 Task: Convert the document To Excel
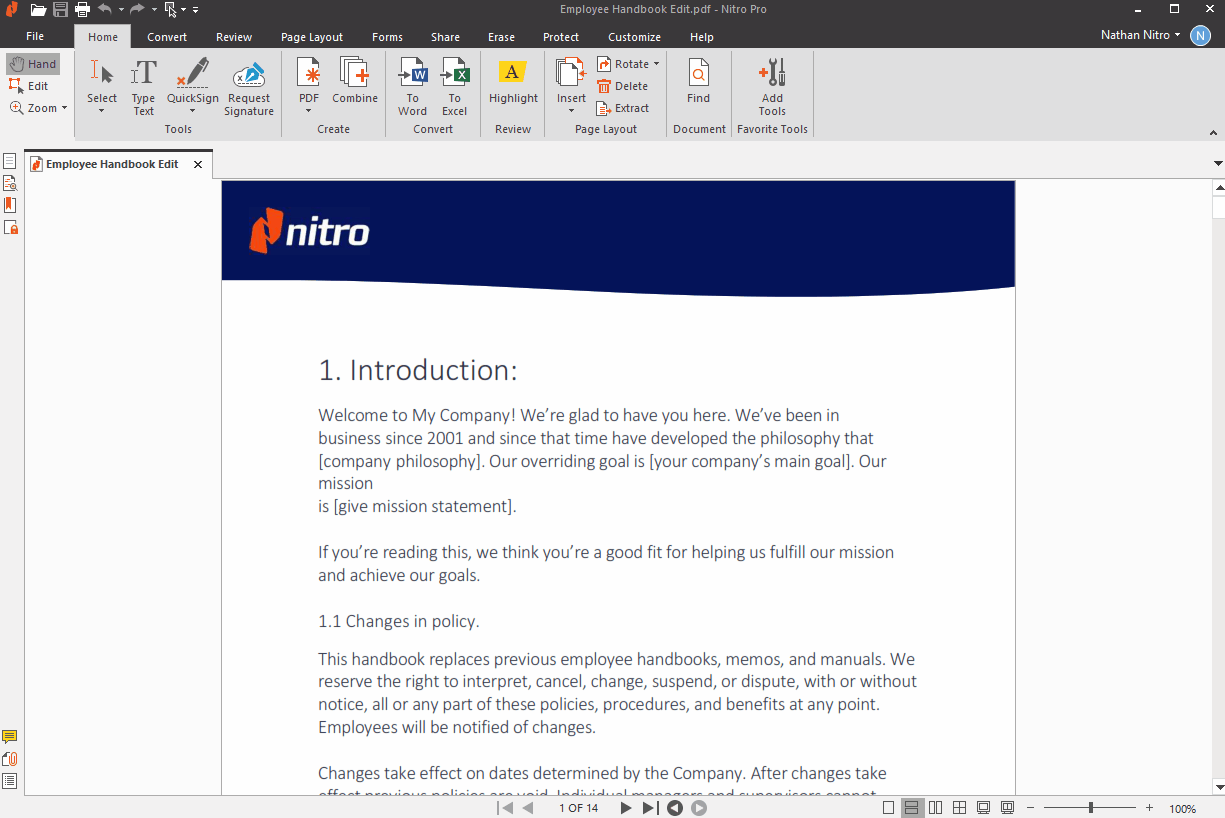pyautogui.click(x=455, y=85)
